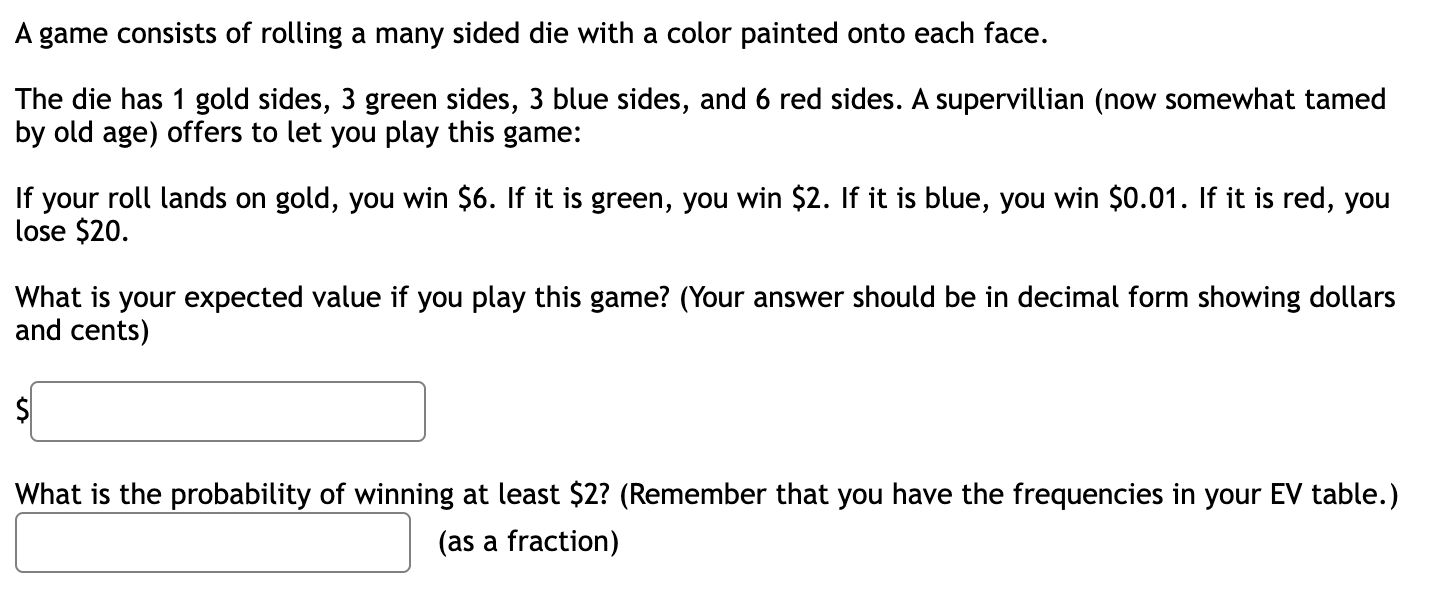Click inside the box next to the dollar sign
This screenshot has width=1447, height=609.
pos(228,411)
